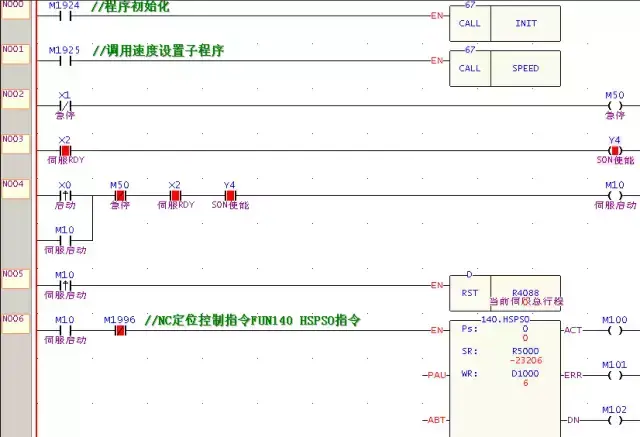
Task: Select the X2 contact in rung N003
Action: [65, 151]
